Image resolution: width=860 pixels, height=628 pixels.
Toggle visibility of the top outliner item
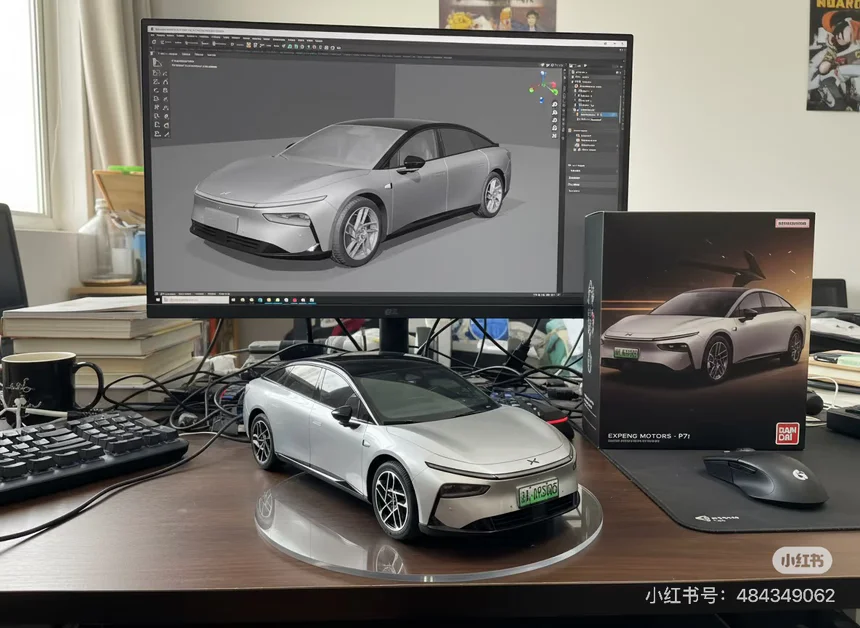[618, 74]
